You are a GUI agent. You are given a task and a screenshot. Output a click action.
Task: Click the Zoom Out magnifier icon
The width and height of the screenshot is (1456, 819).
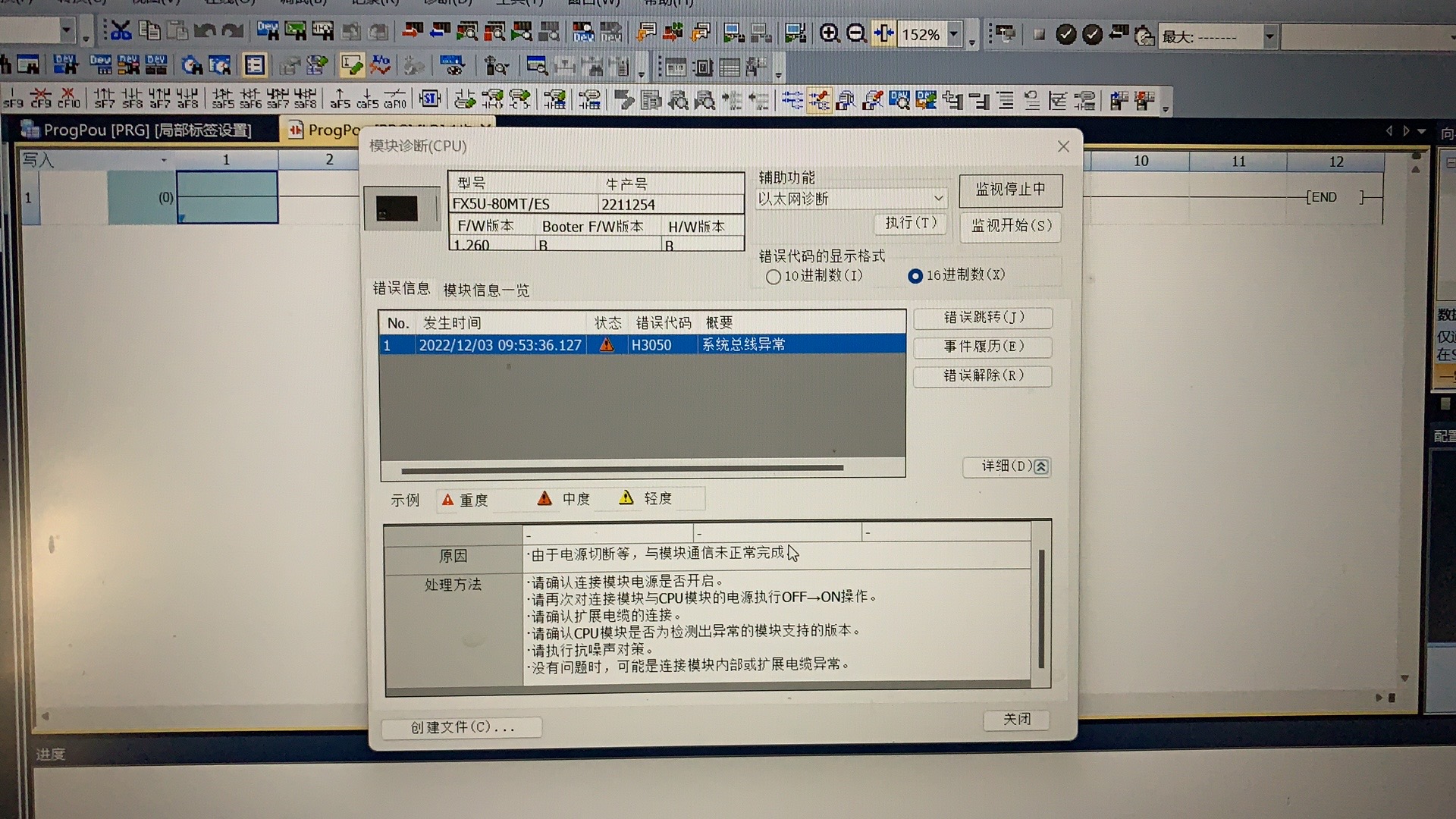tap(856, 34)
